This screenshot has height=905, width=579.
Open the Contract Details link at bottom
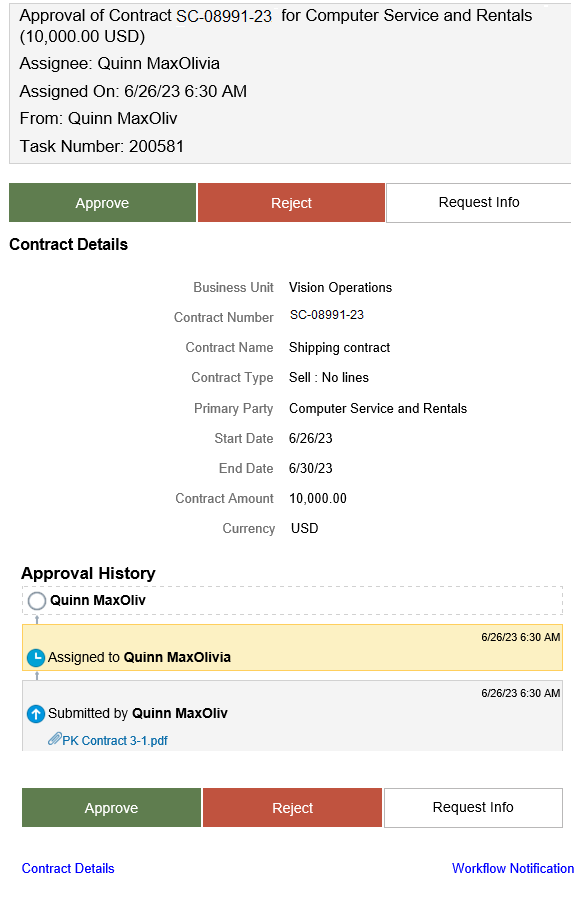coord(68,868)
